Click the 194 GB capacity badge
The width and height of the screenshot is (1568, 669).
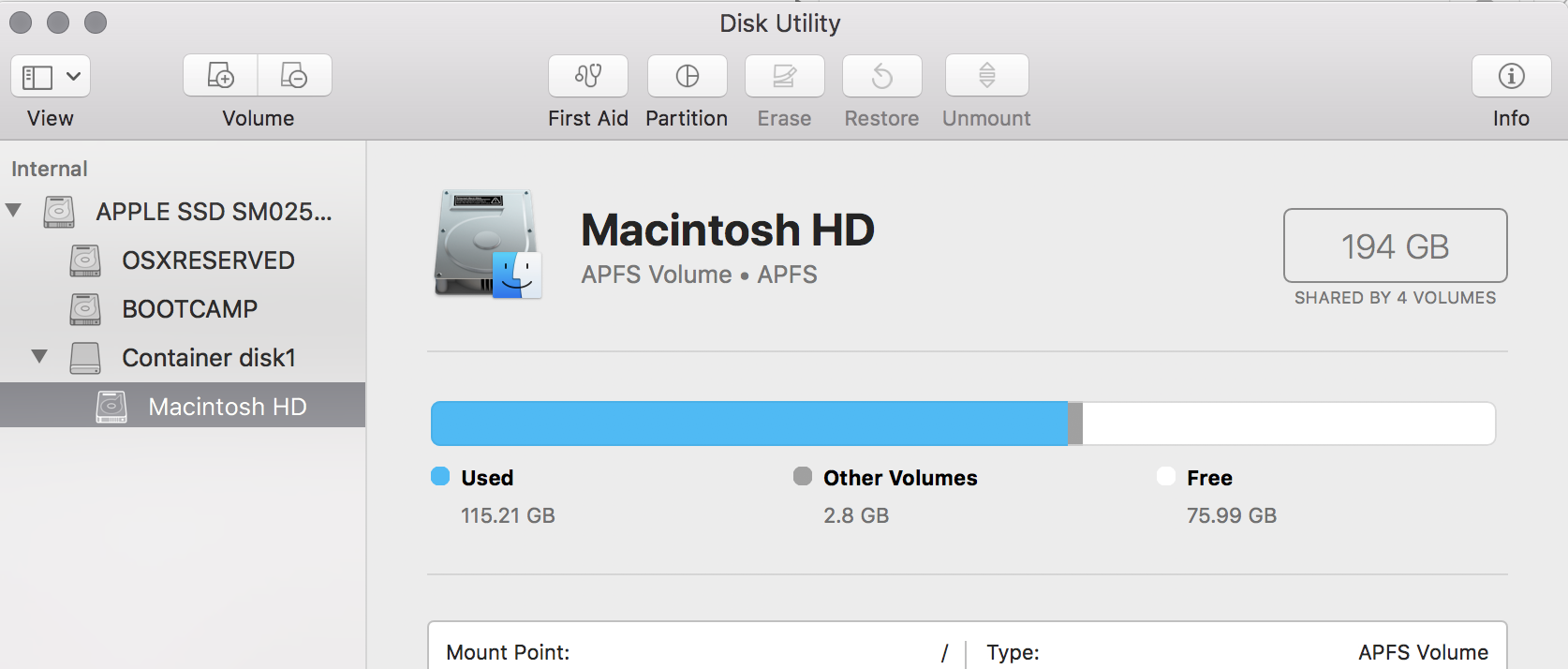coord(1395,245)
